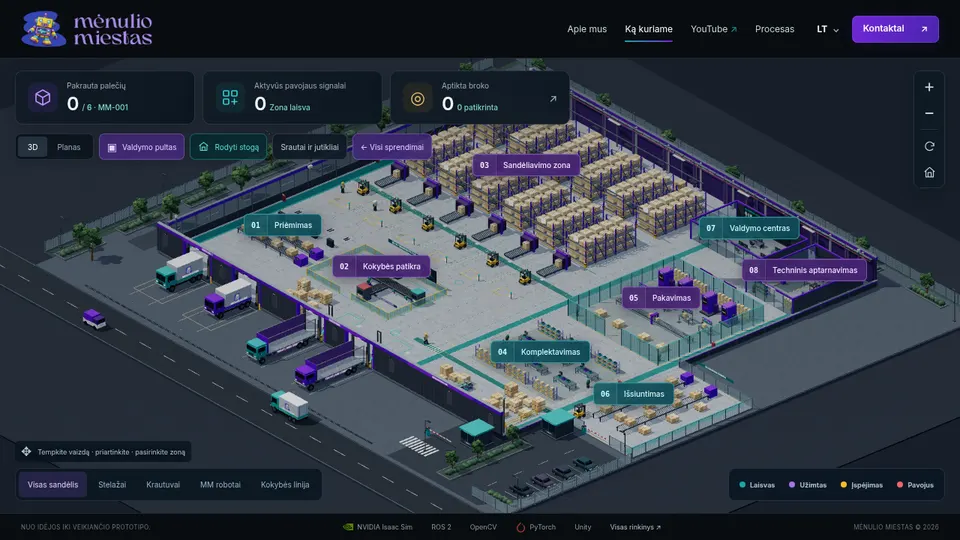Click the Aktyvūs pavojaus signalai stat card
The height and width of the screenshot is (540, 960).
point(292,97)
